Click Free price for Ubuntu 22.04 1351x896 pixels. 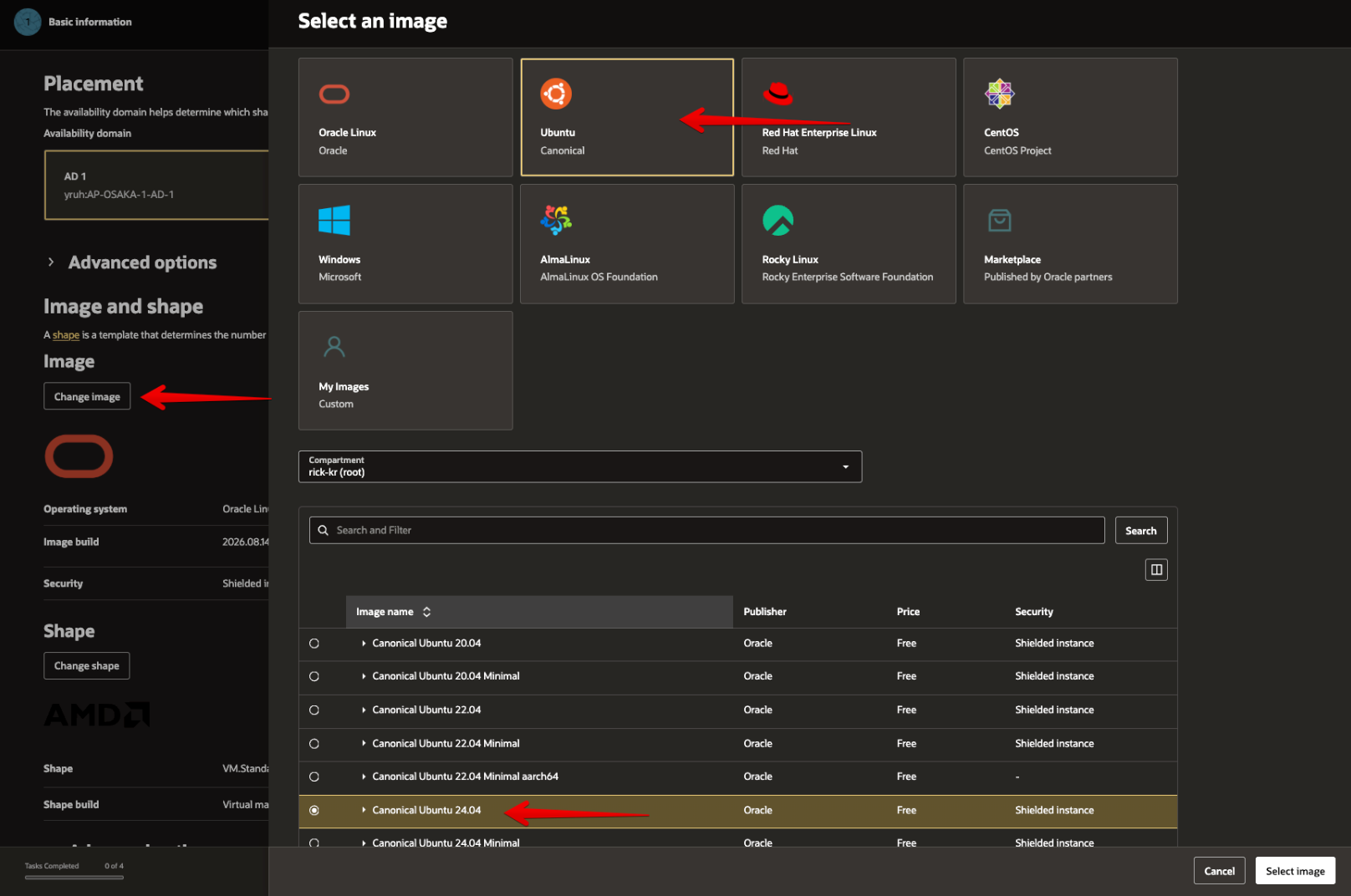(906, 710)
